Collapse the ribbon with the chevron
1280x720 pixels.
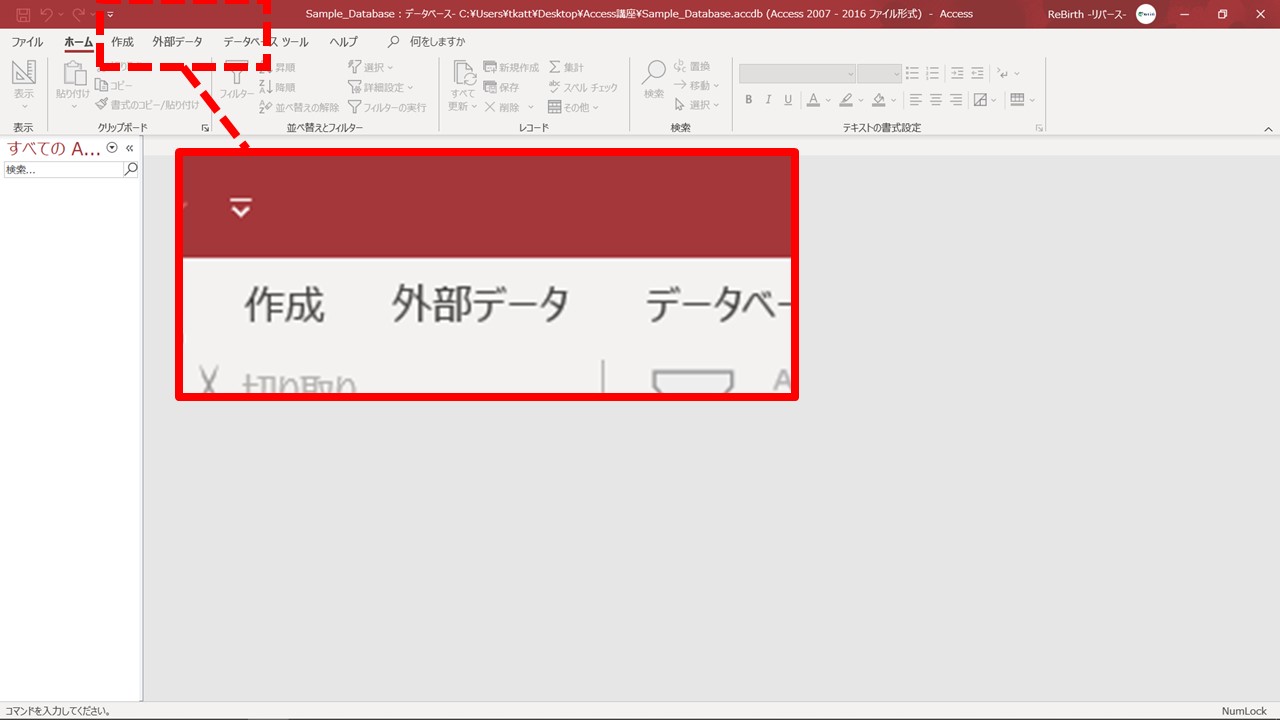1268,129
